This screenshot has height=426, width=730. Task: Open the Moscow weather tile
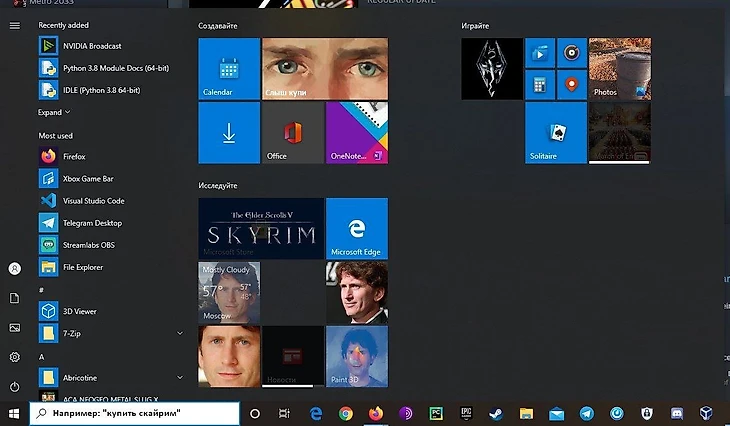coord(229,292)
